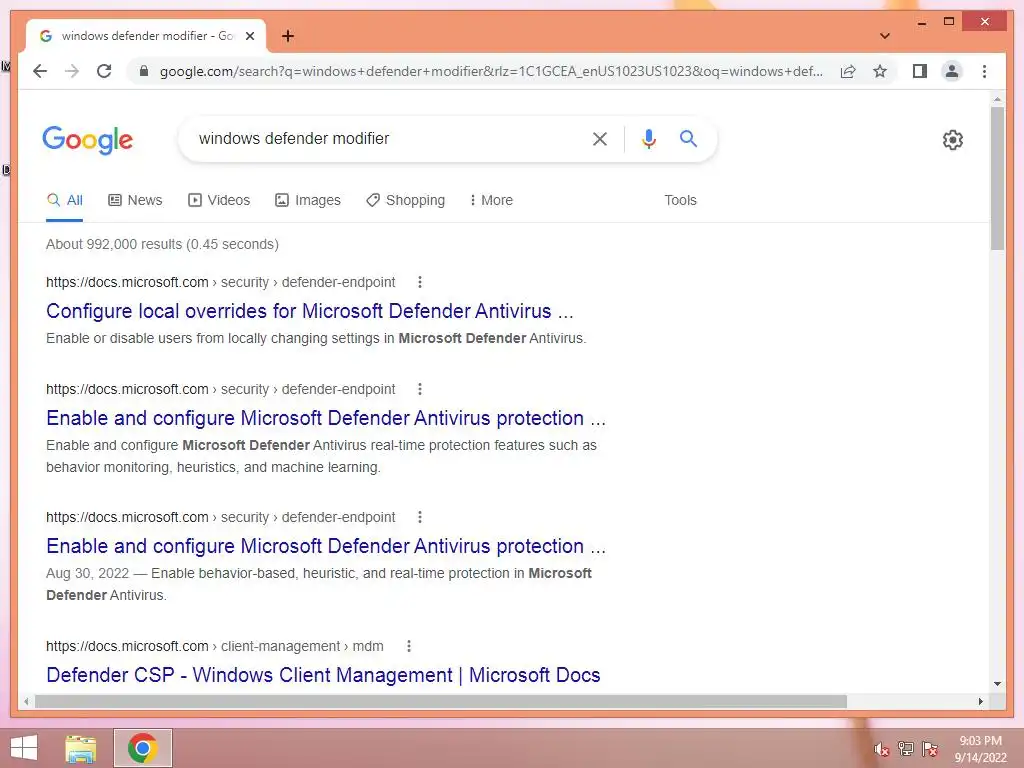Click the Chrome taskbar icon
1024x768 pixels.
pyautogui.click(x=142, y=748)
